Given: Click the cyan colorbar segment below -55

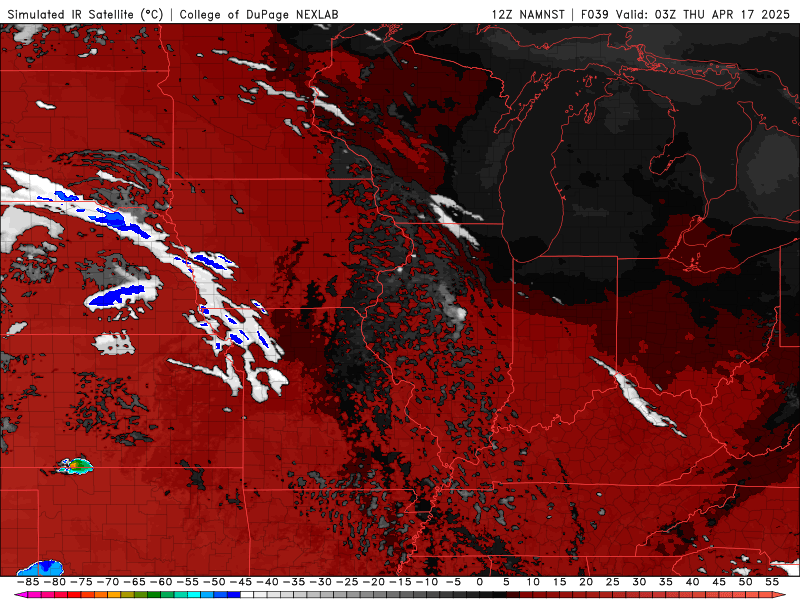Looking at the screenshot, I should click(194, 595).
